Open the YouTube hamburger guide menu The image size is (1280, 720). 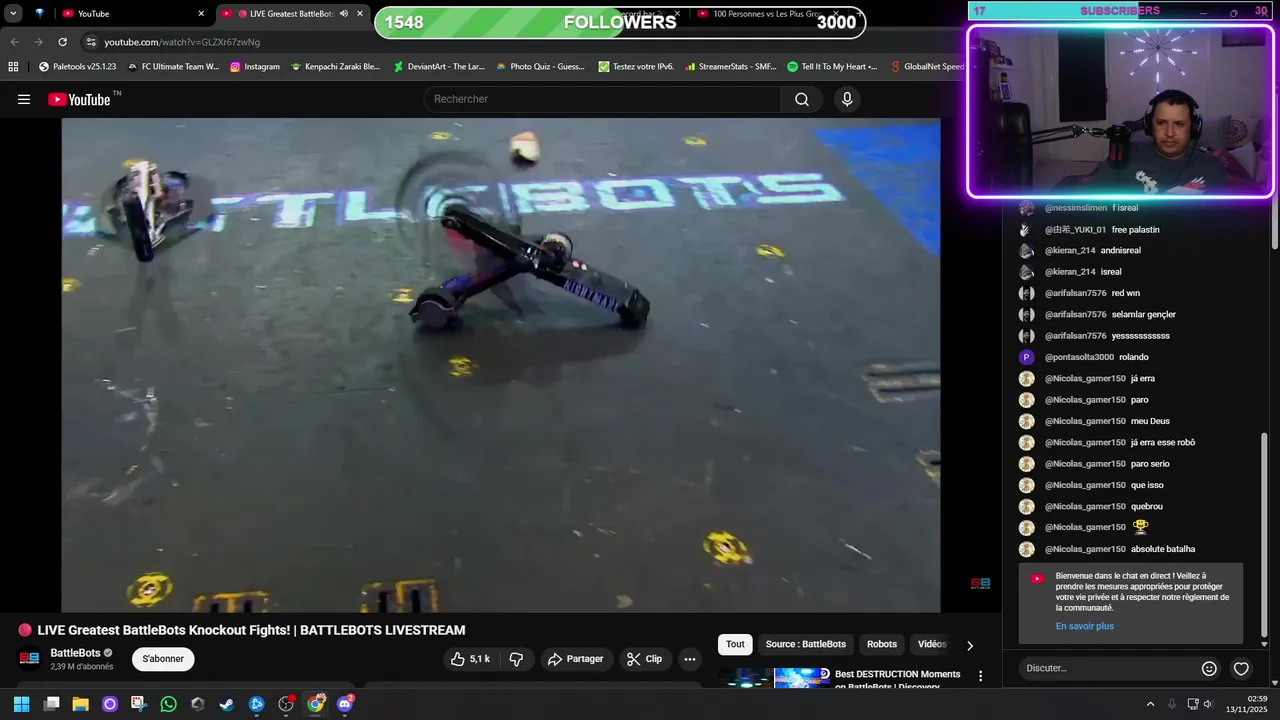(x=24, y=99)
